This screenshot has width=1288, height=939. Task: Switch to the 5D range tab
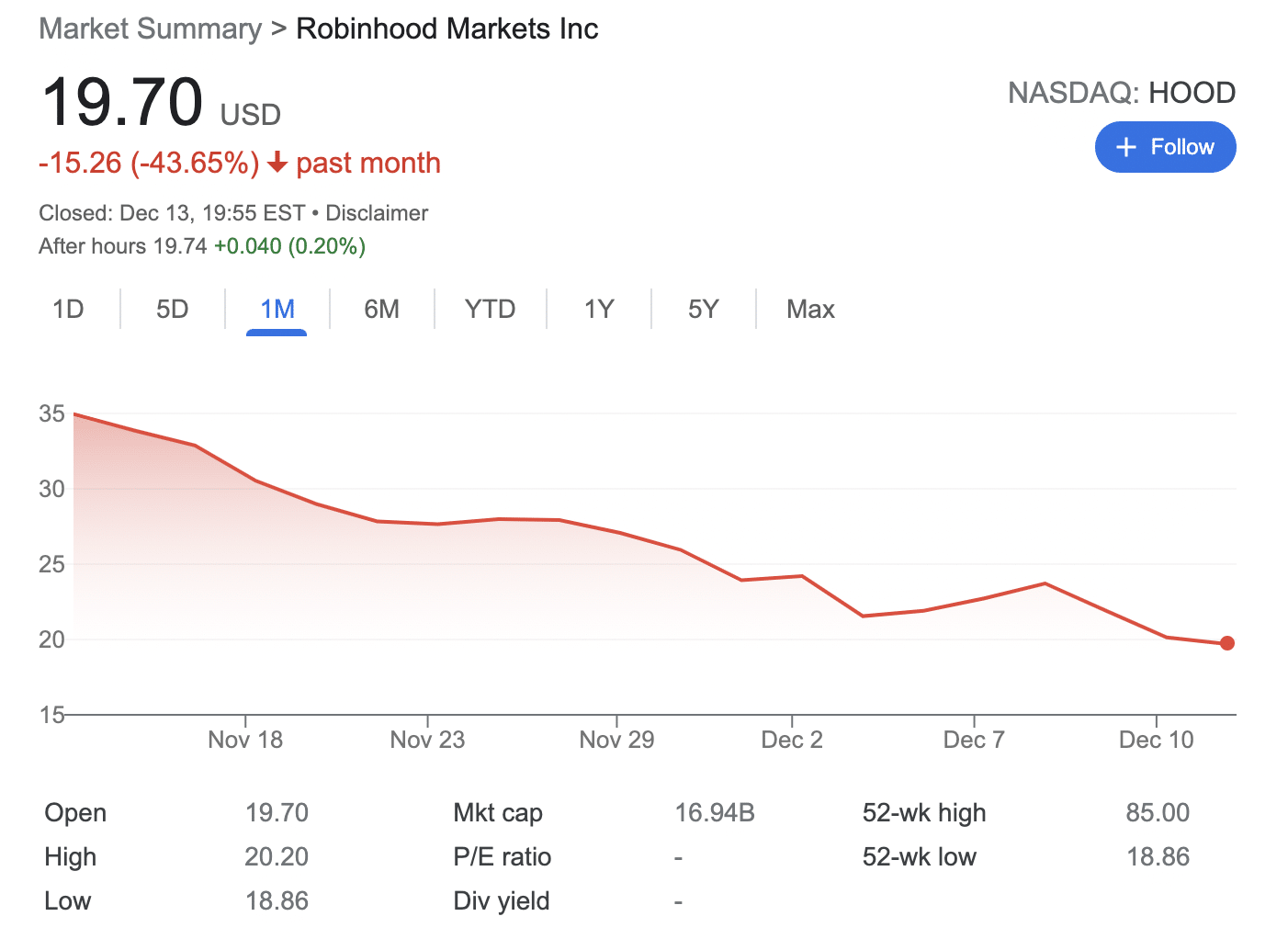(x=172, y=309)
